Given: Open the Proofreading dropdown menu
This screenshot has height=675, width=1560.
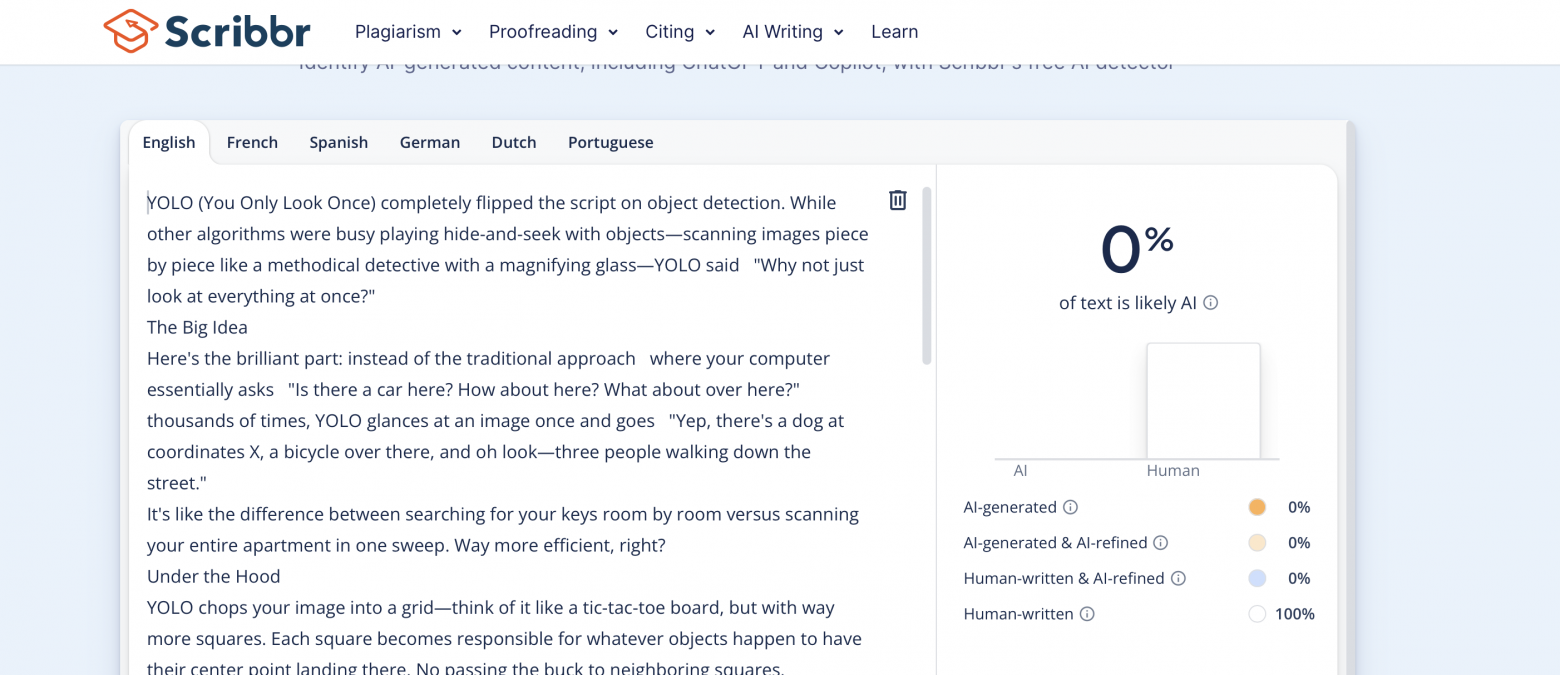Looking at the screenshot, I should pos(553,32).
